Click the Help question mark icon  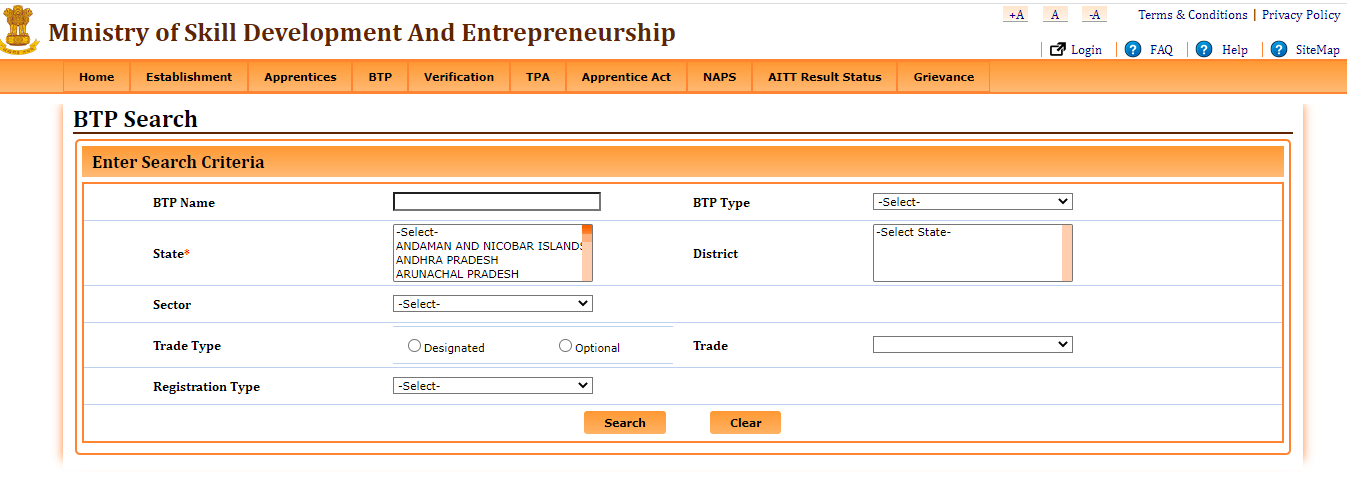click(x=1204, y=49)
